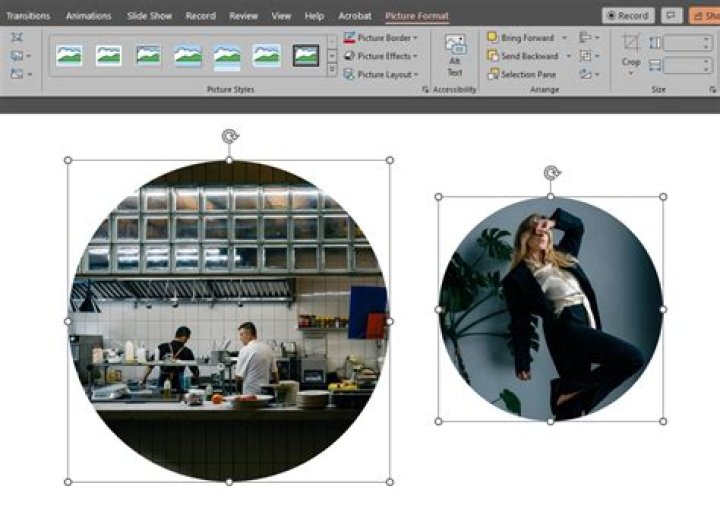
Task: Expand the Picture Styles gallery more arrow
Action: pyautogui.click(x=332, y=71)
